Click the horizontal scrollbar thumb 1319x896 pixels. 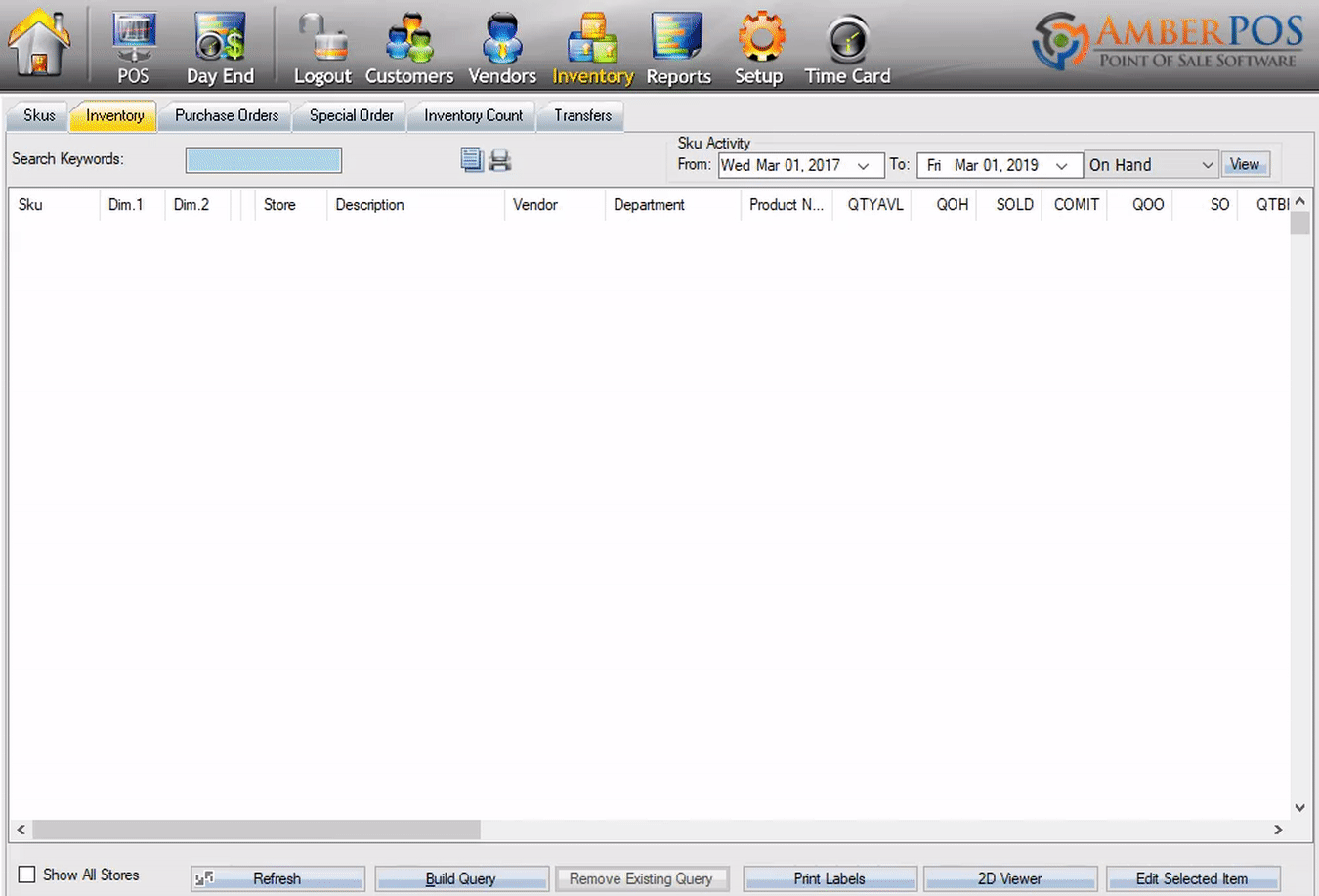(256, 830)
